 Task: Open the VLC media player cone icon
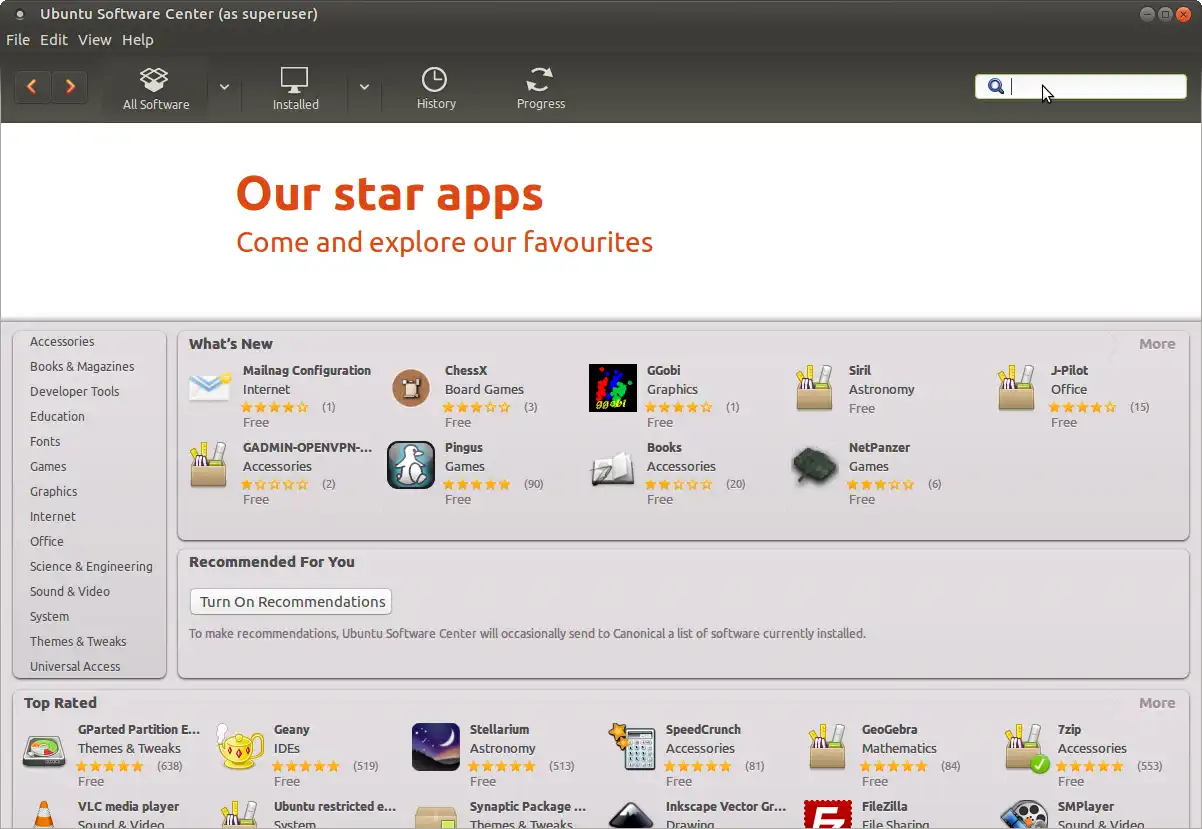44,815
